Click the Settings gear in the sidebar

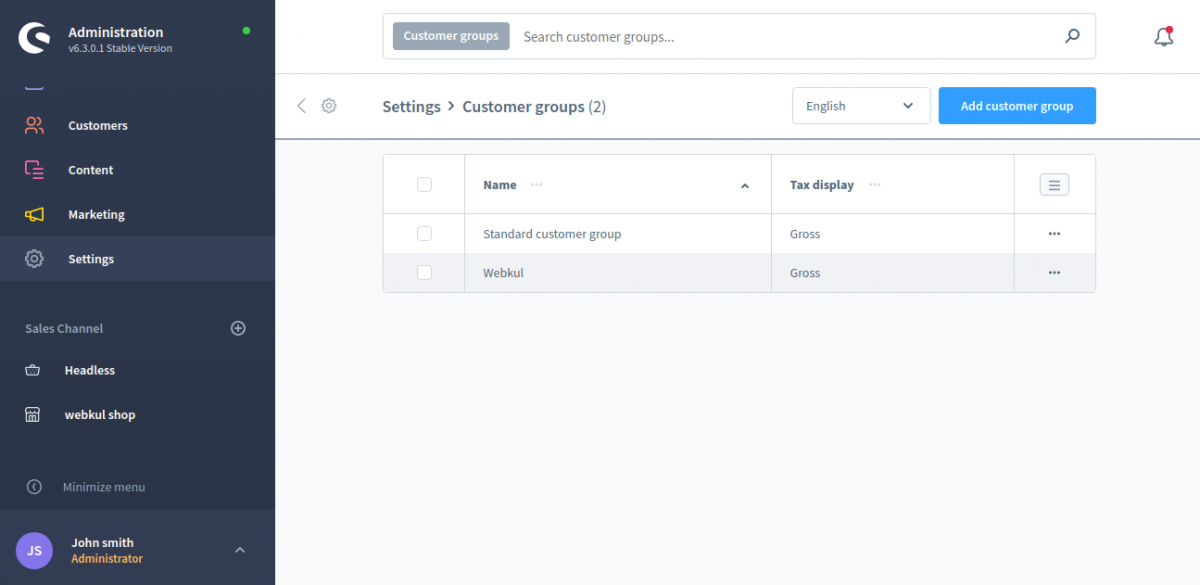(x=91, y=258)
